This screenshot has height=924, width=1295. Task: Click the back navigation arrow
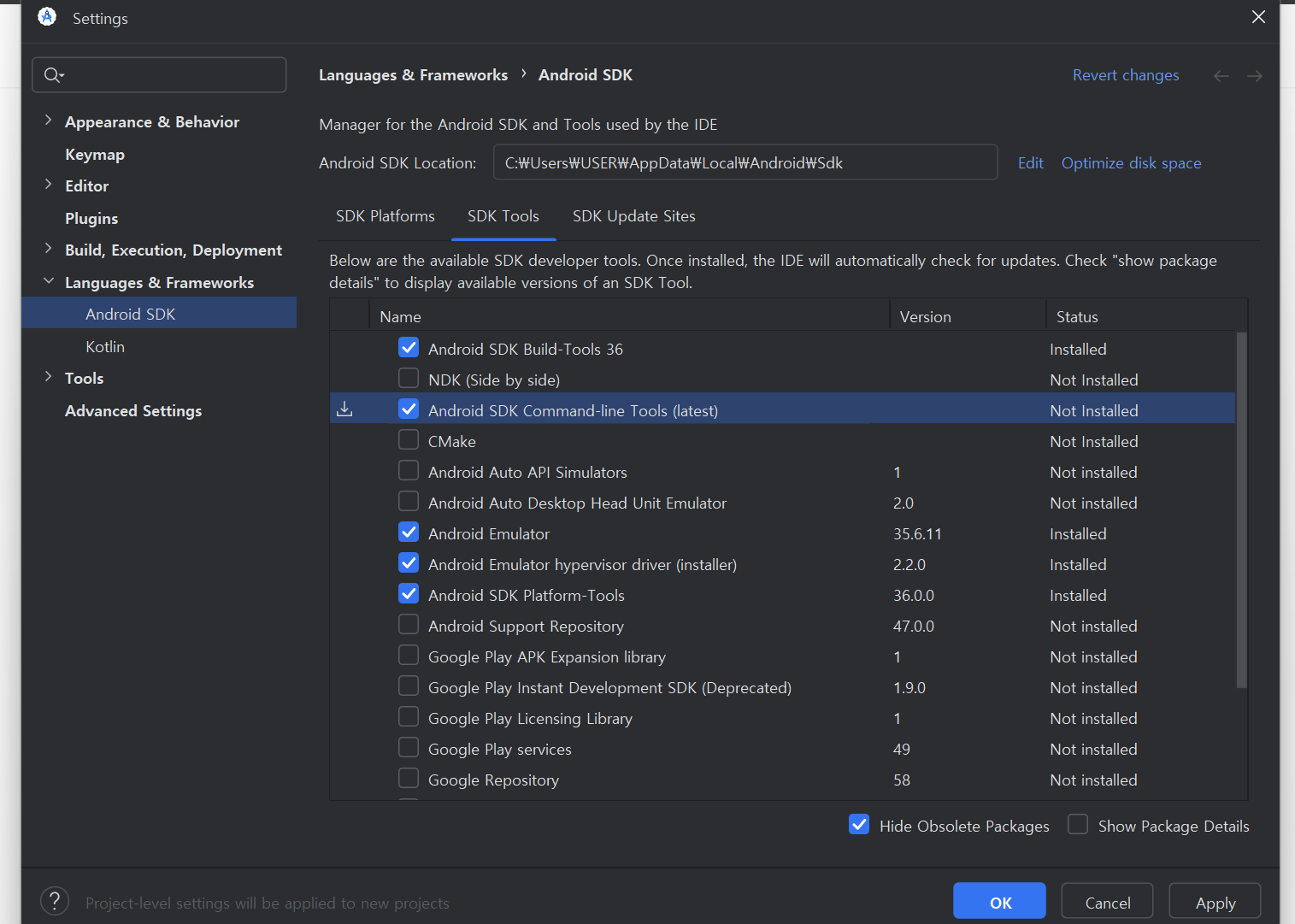pos(1221,76)
